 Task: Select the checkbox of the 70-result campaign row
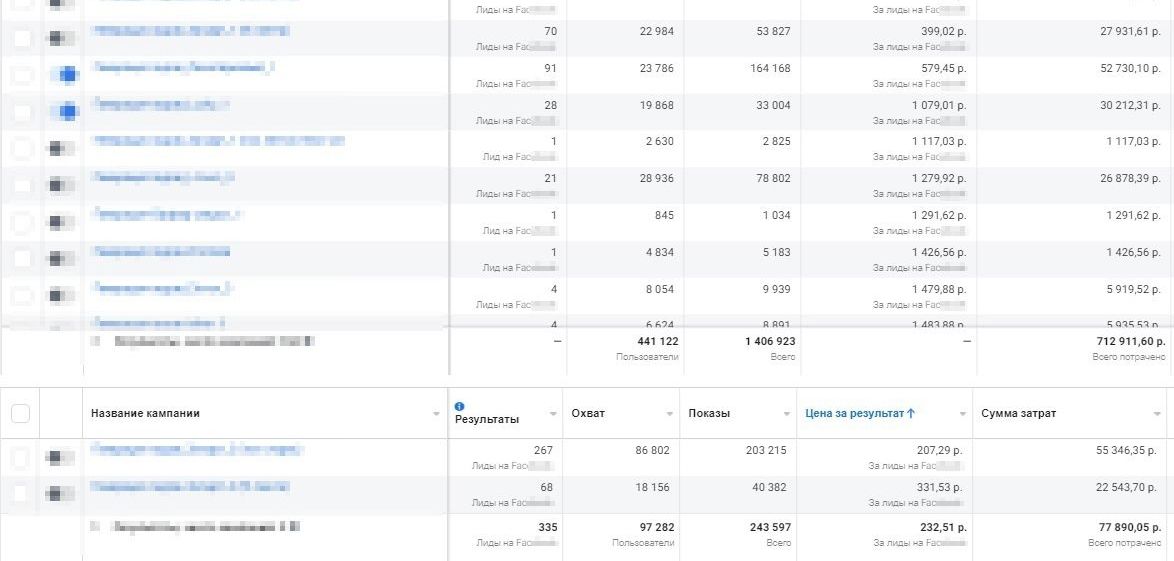click(22, 37)
